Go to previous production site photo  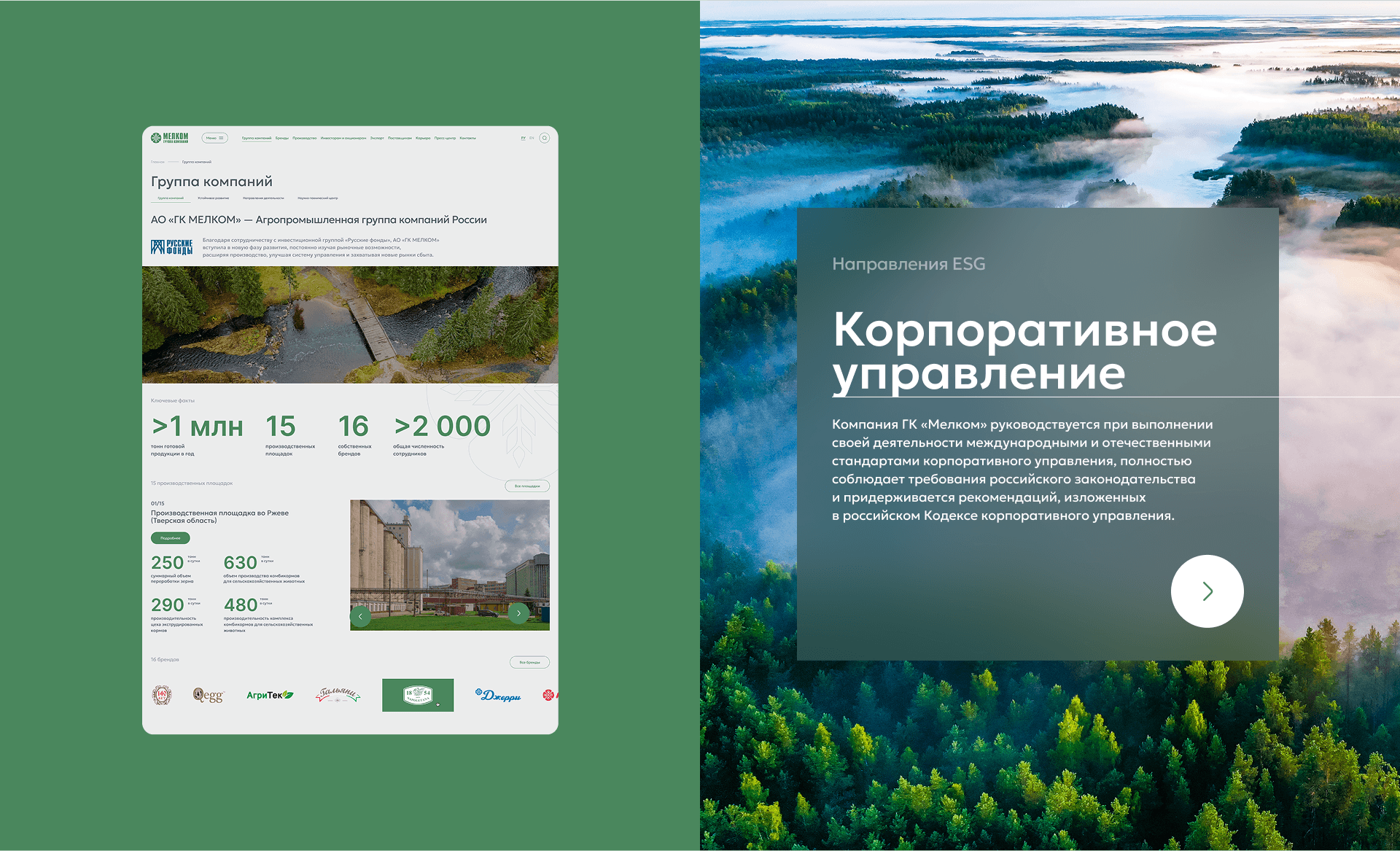click(360, 616)
